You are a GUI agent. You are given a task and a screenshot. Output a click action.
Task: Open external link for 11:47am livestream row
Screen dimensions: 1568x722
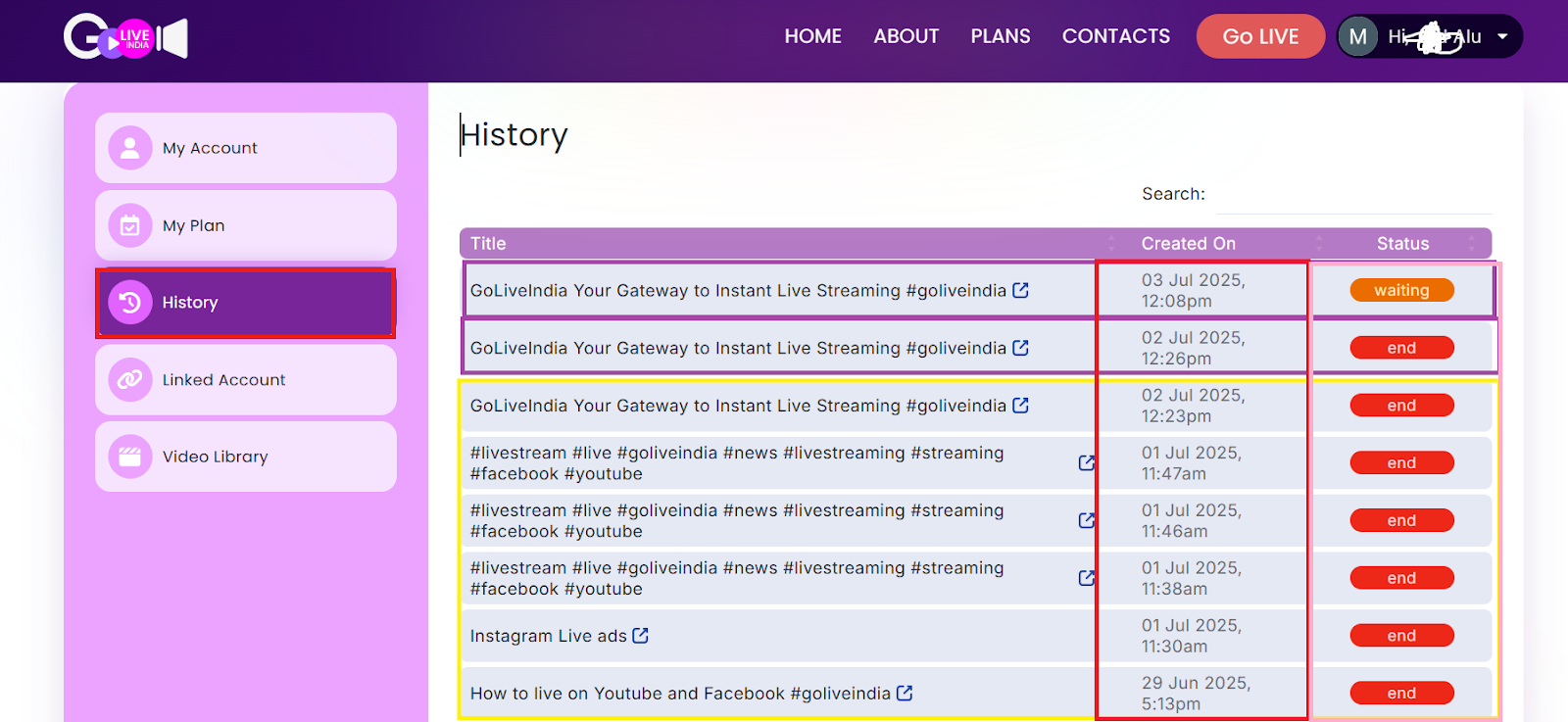(x=1086, y=462)
